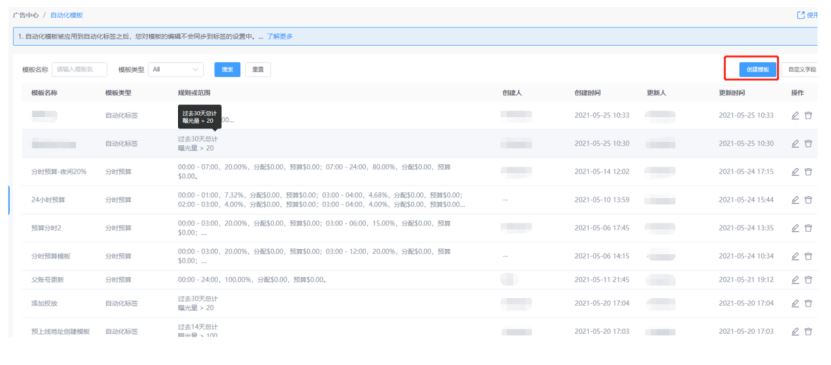The width and height of the screenshot is (831, 365).
Task: Click edit pencil in the 2021-05-25 10:30 row
Action: pos(795,144)
